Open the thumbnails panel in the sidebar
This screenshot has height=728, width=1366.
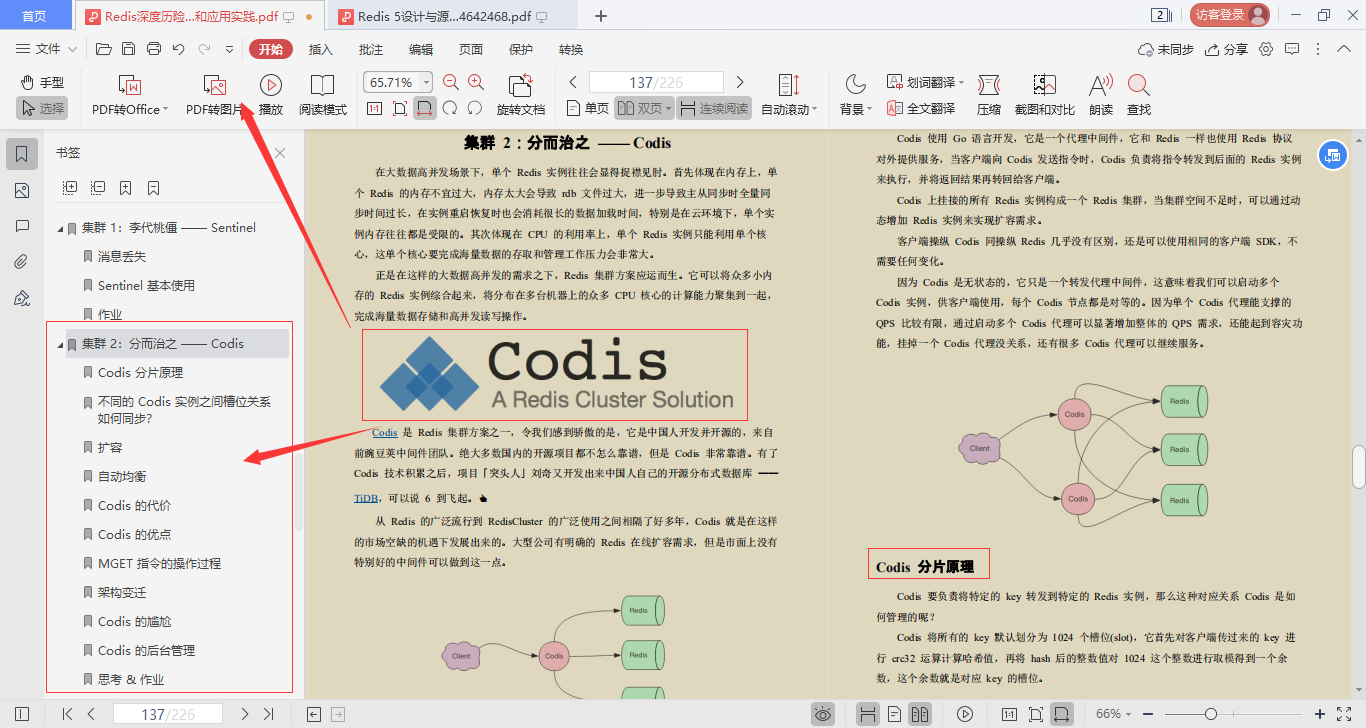[22, 190]
